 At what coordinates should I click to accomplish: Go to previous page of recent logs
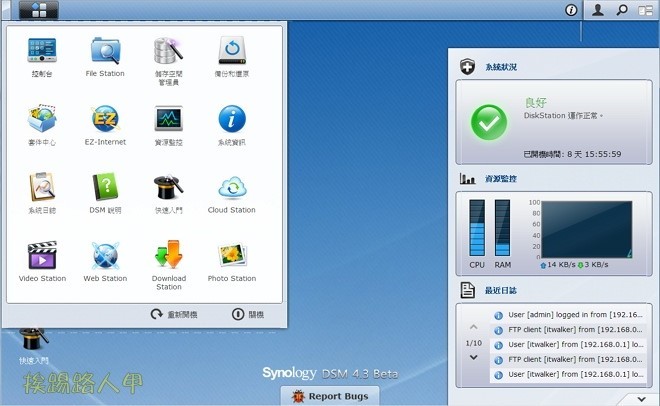[473, 328]
